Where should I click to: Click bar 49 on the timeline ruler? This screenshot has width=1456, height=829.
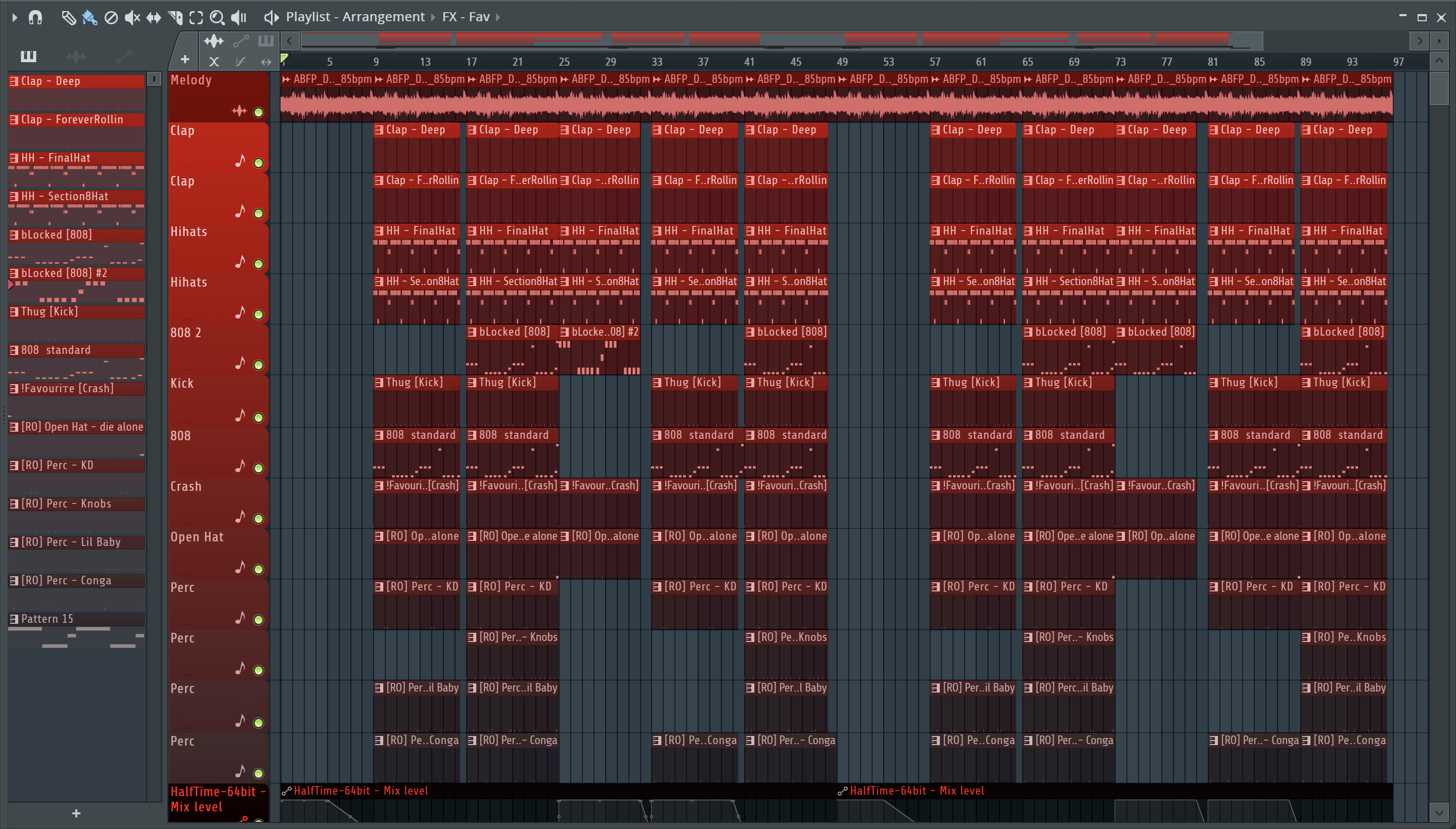(842, 62)
